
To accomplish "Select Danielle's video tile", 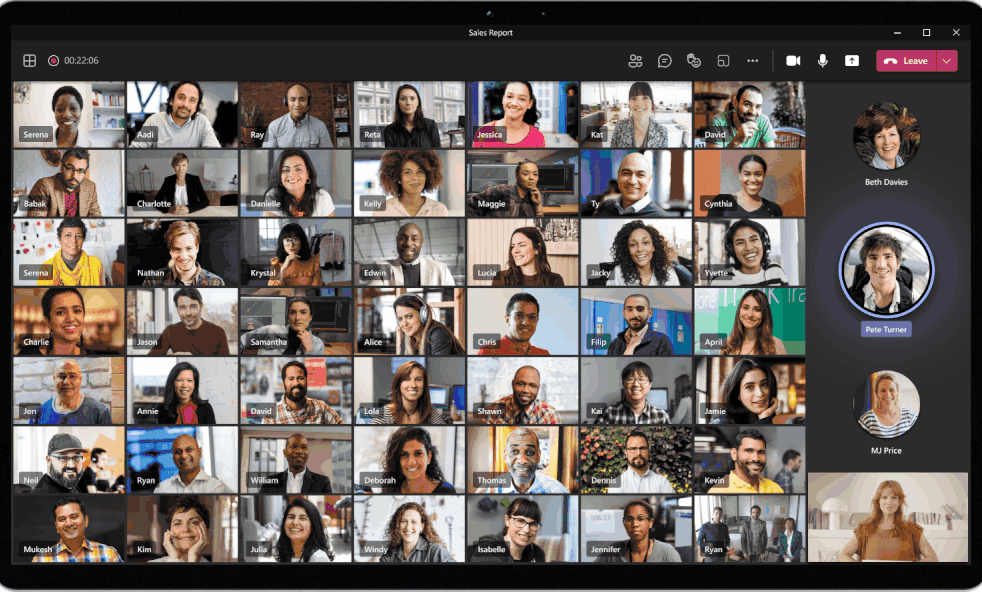I will pos(296,183).
